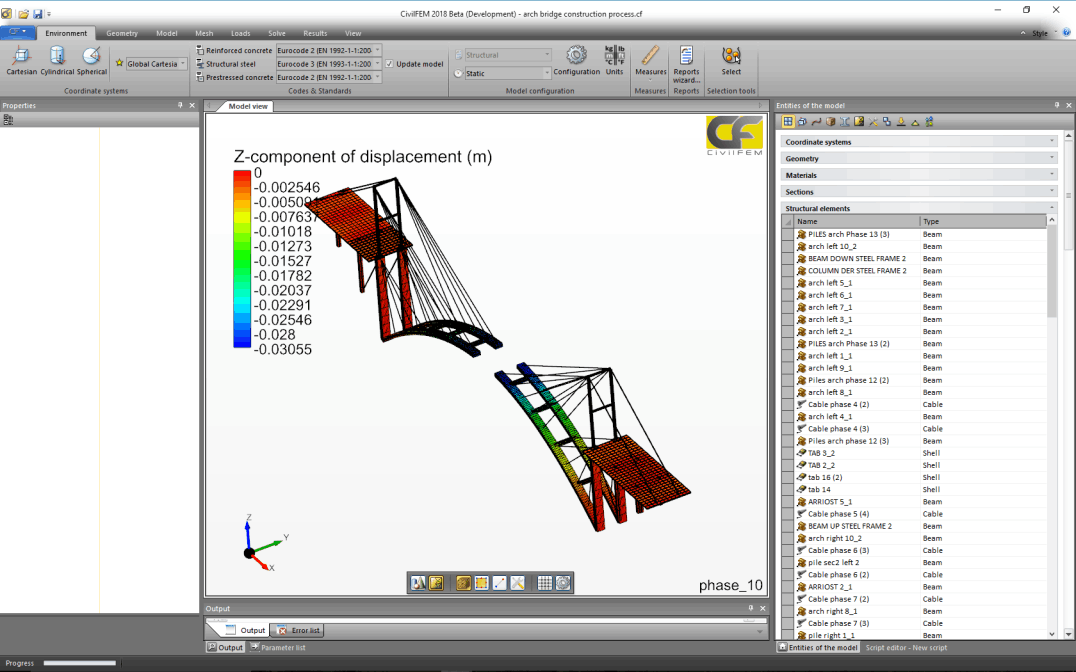Click the red top swatch of color legend
Screen dimensions: 1076x672
tap(242, 177)
